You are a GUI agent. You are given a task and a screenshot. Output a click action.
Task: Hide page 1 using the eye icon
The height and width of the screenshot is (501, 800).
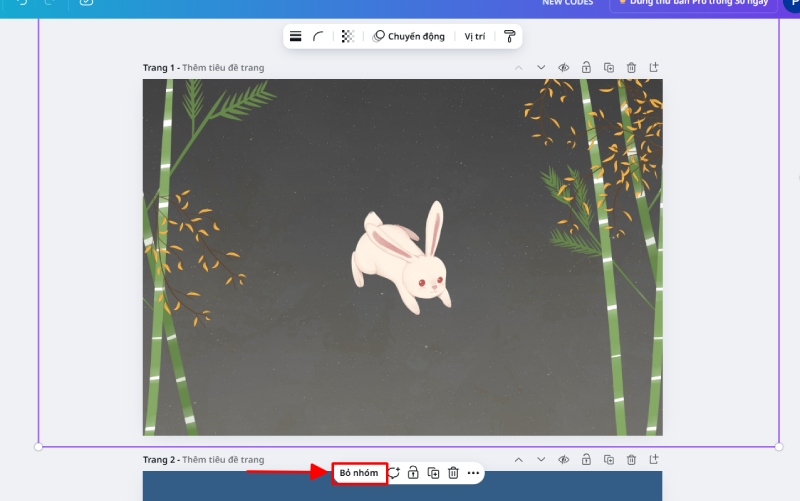pyautogui.click(x=564, y=68)
